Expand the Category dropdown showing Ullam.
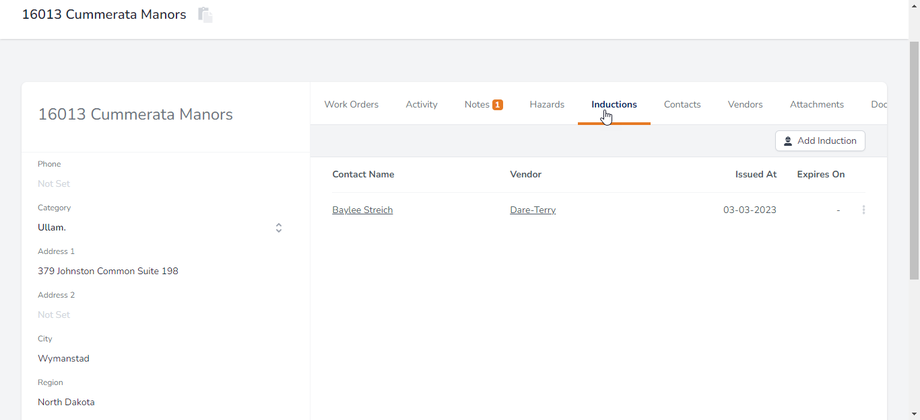Screen dimensions: 920x420 click(x=278, y=228)
